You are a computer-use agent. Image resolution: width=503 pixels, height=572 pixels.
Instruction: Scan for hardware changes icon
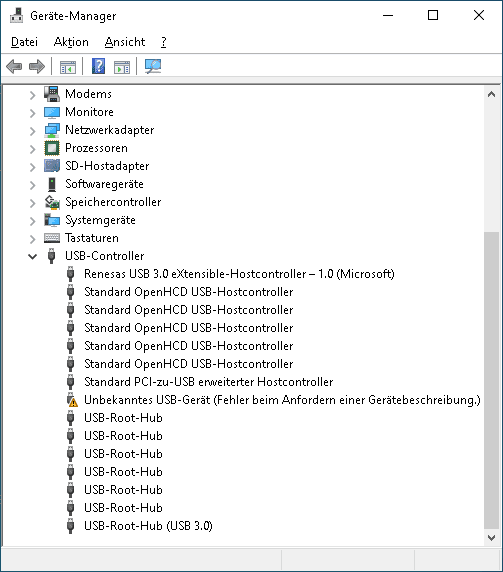pyautogui.click(x=153, y=66)
